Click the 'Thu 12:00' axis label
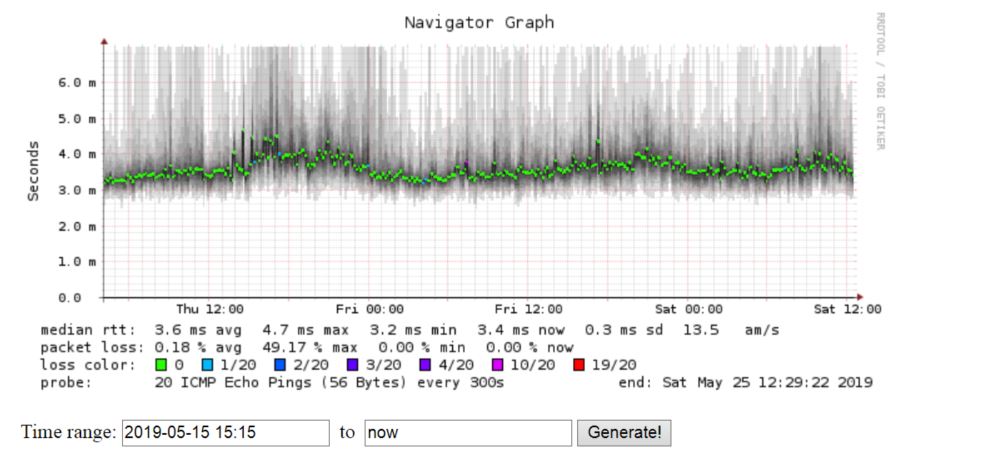The width and height of the screenshot is (991, 473). click(x=210, y=309)
